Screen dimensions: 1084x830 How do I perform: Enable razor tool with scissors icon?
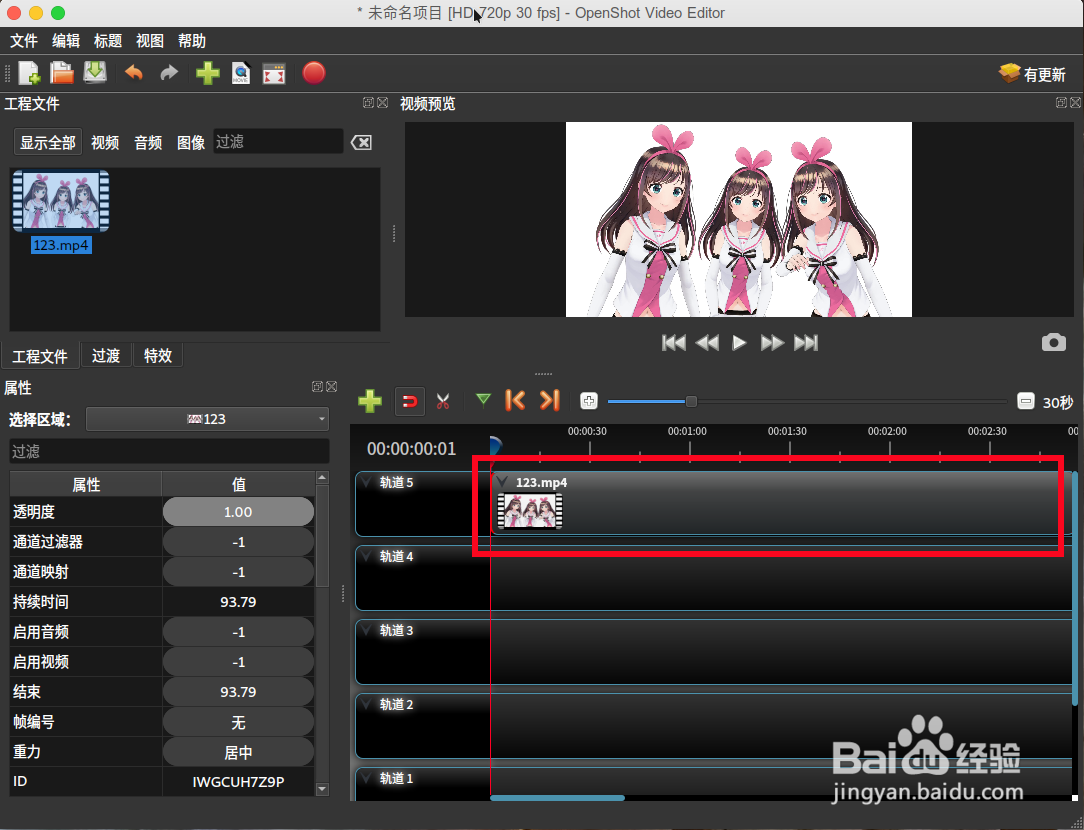(443, 401)
